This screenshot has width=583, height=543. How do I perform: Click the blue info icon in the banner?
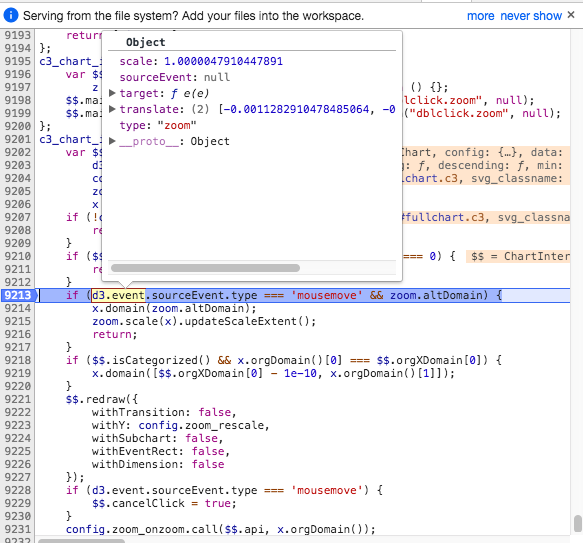pyautogui.click(x=10, y=16)
